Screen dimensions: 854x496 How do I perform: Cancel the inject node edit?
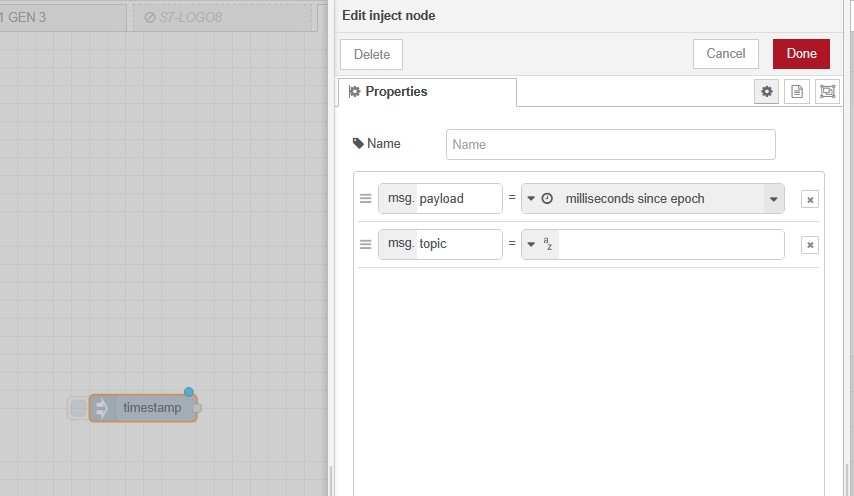coord(726,54)
